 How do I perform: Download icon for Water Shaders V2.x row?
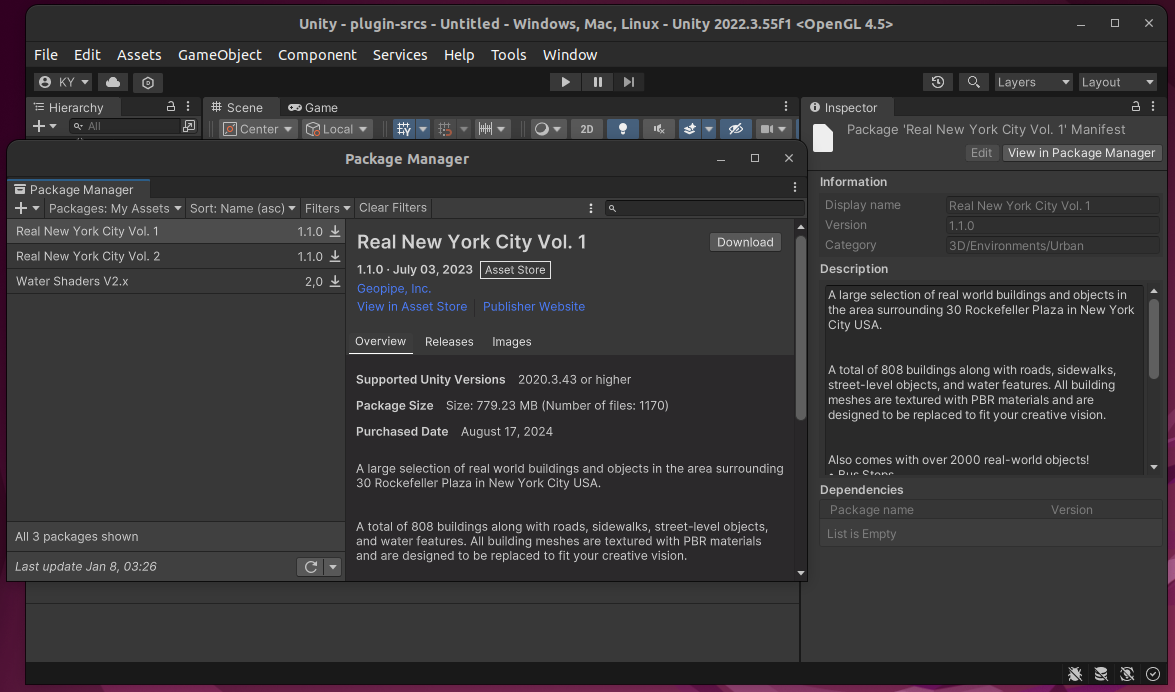pyautogui.click(x=335, y=281)
